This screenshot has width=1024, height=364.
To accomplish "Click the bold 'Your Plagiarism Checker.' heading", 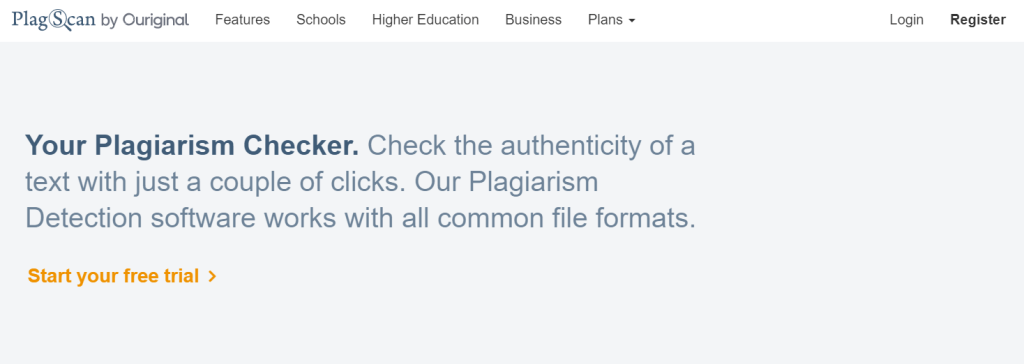I will pyautogui.click(x=192, y=145).
